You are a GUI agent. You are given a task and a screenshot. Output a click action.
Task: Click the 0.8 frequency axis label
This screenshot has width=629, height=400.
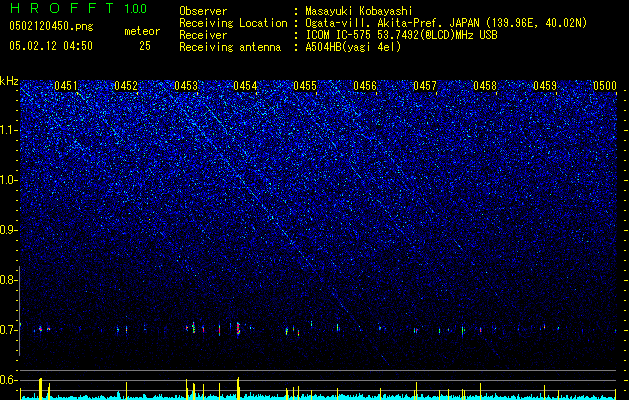pos(9,280)
